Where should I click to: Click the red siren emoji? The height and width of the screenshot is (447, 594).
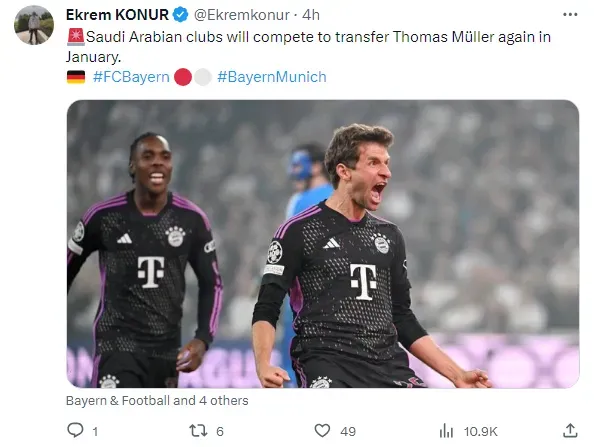75,37
